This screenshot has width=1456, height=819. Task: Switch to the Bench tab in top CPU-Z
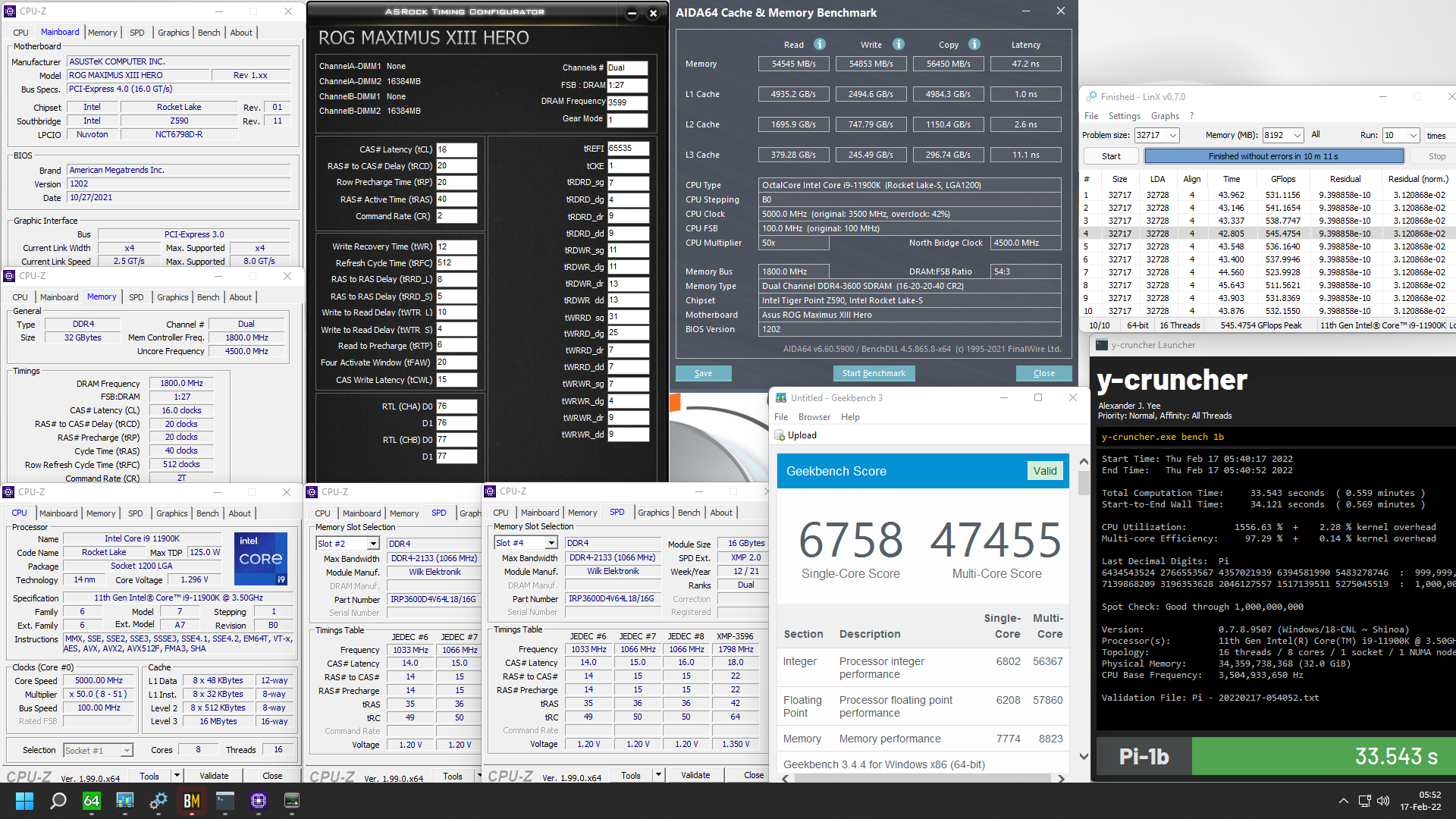tap(209, 33)
